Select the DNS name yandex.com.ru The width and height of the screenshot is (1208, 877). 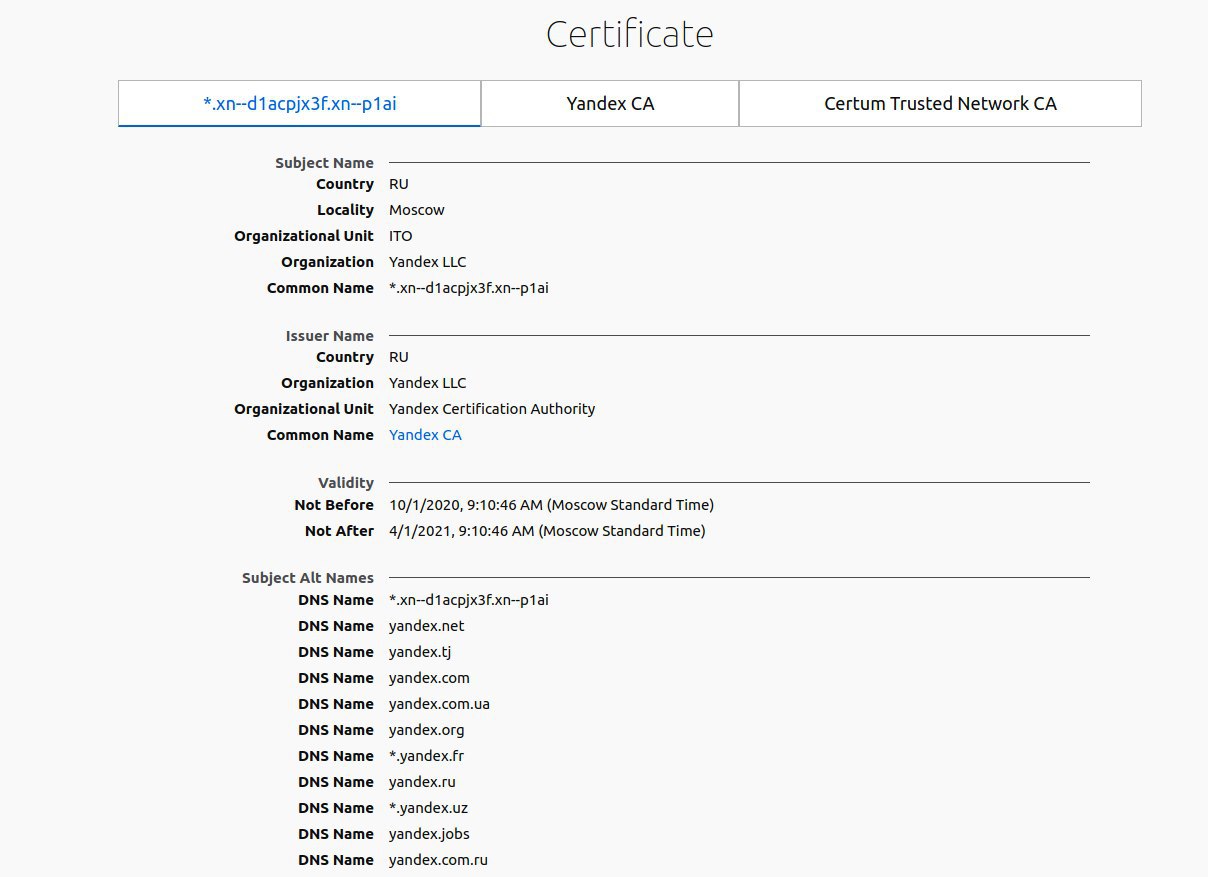click(438, 860)
